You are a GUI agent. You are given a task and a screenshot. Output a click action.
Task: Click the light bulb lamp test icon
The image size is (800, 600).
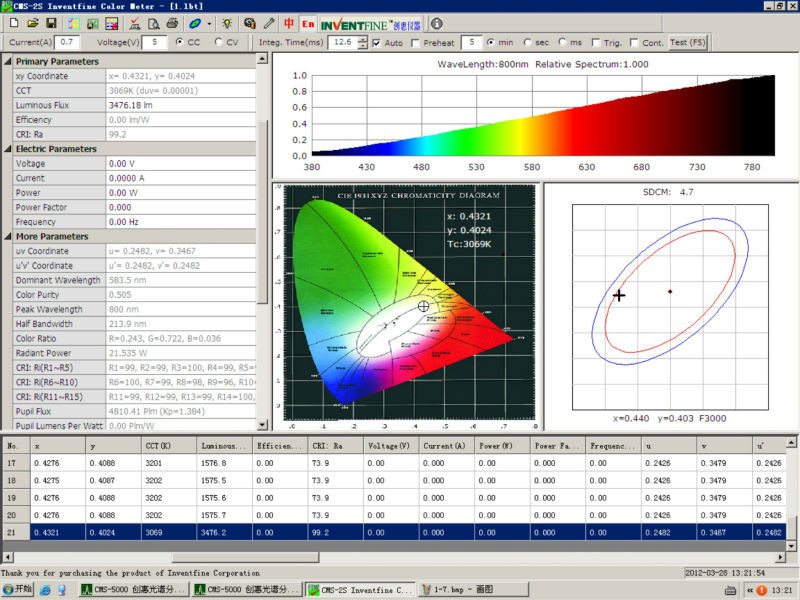click(x=227, y=23)
